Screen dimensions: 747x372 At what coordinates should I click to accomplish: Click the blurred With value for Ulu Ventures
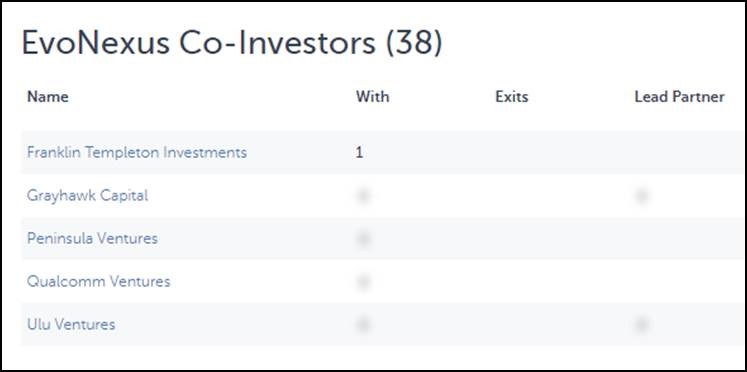(x=363, y=325)
